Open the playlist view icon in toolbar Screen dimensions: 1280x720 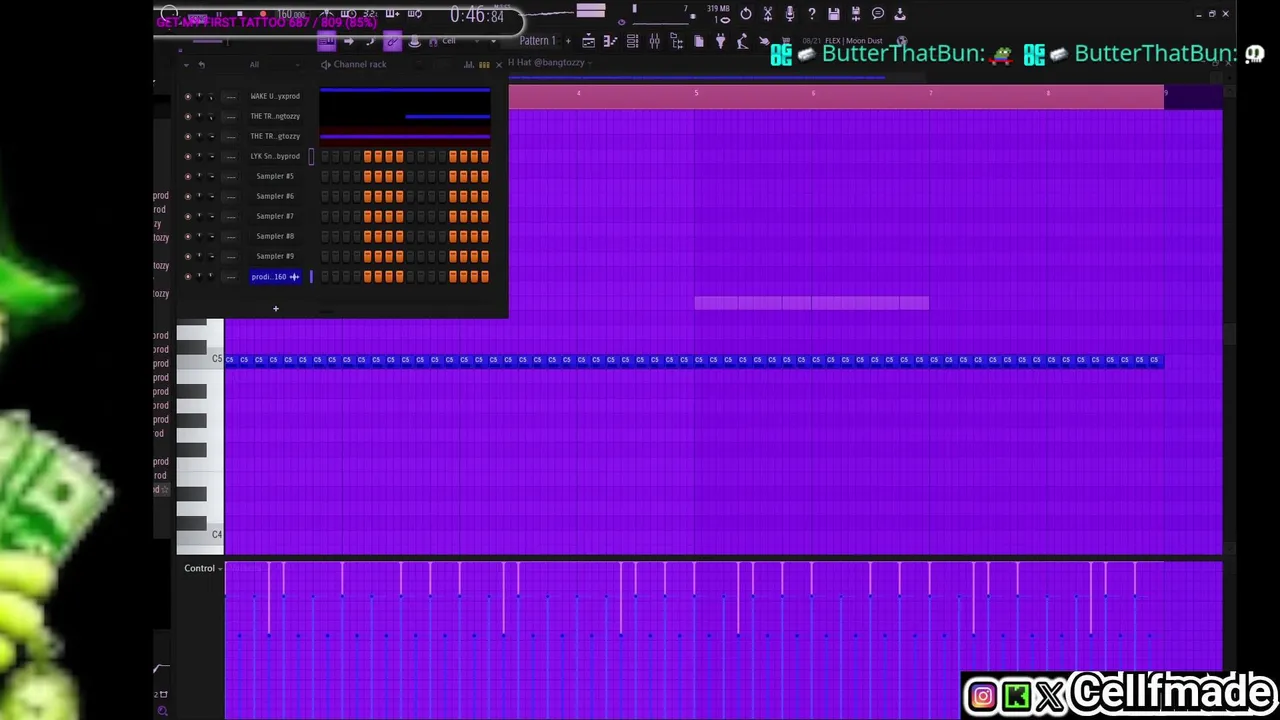[x=589, y=41]
